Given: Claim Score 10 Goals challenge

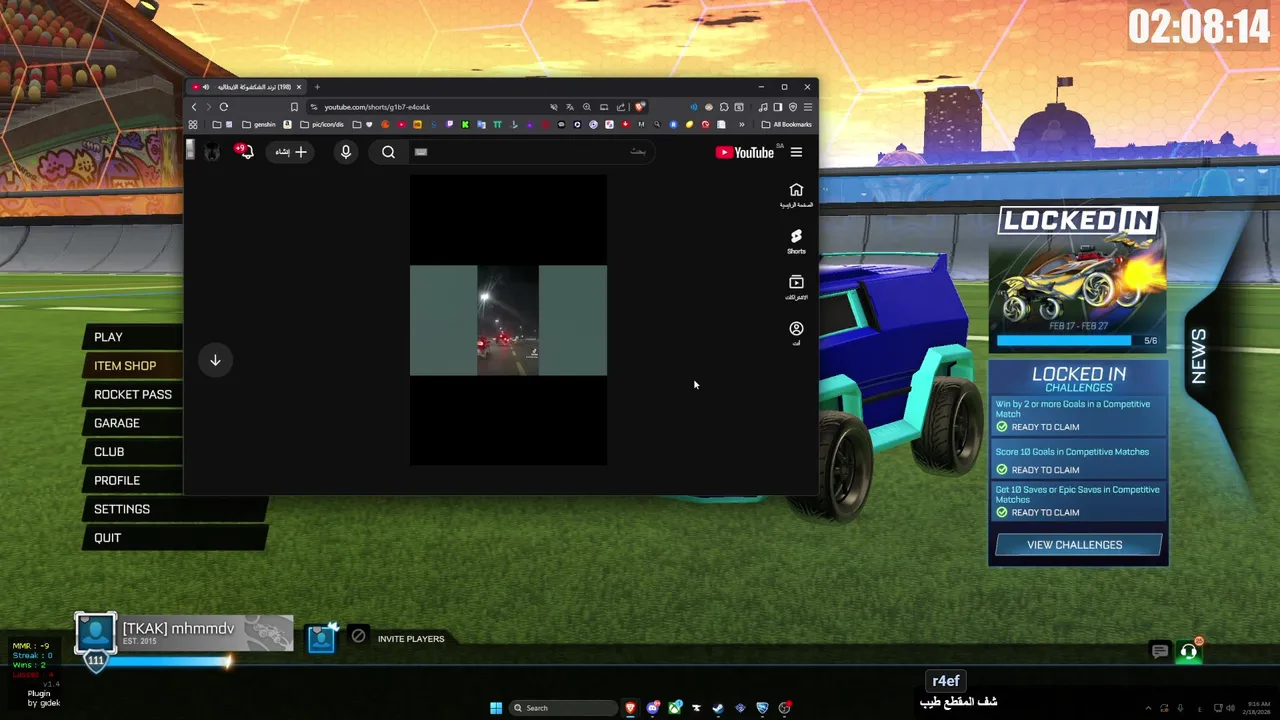Looking at the screenshot, I should 1079,460.
